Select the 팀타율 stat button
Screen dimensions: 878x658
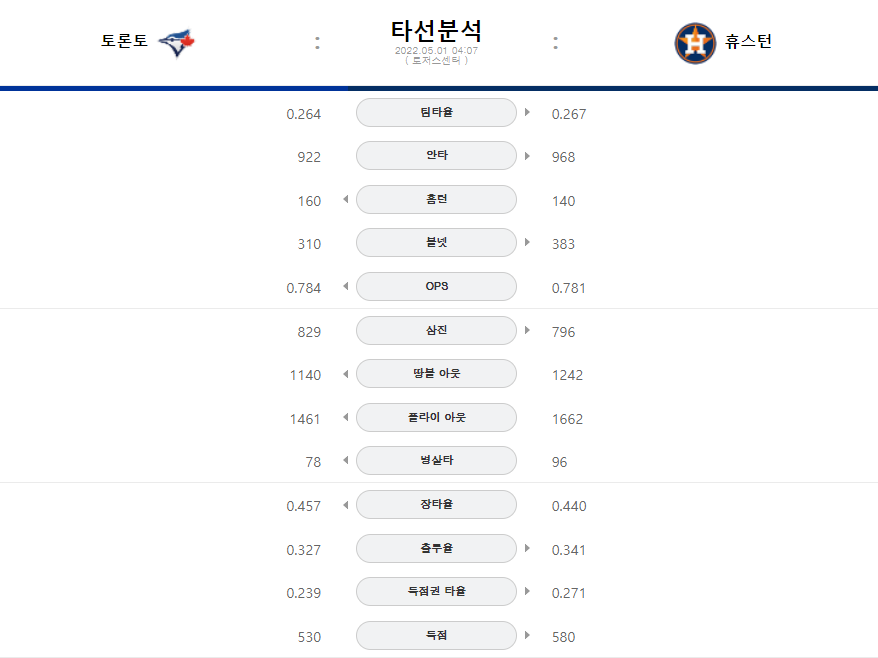click(x=436, y=113)
